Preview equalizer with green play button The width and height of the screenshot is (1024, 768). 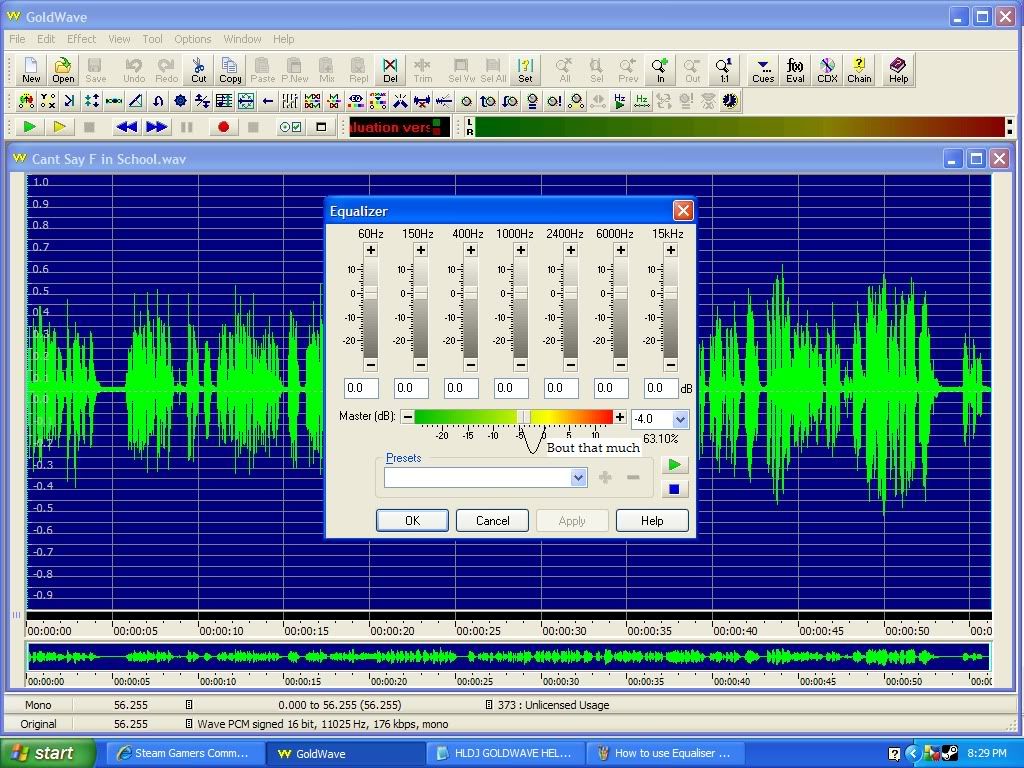click(x=674, y=465)
